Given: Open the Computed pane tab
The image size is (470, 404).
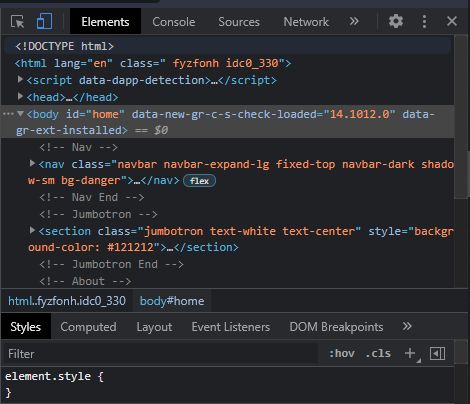Looking at the screenshot, I should tap(88, 327).
